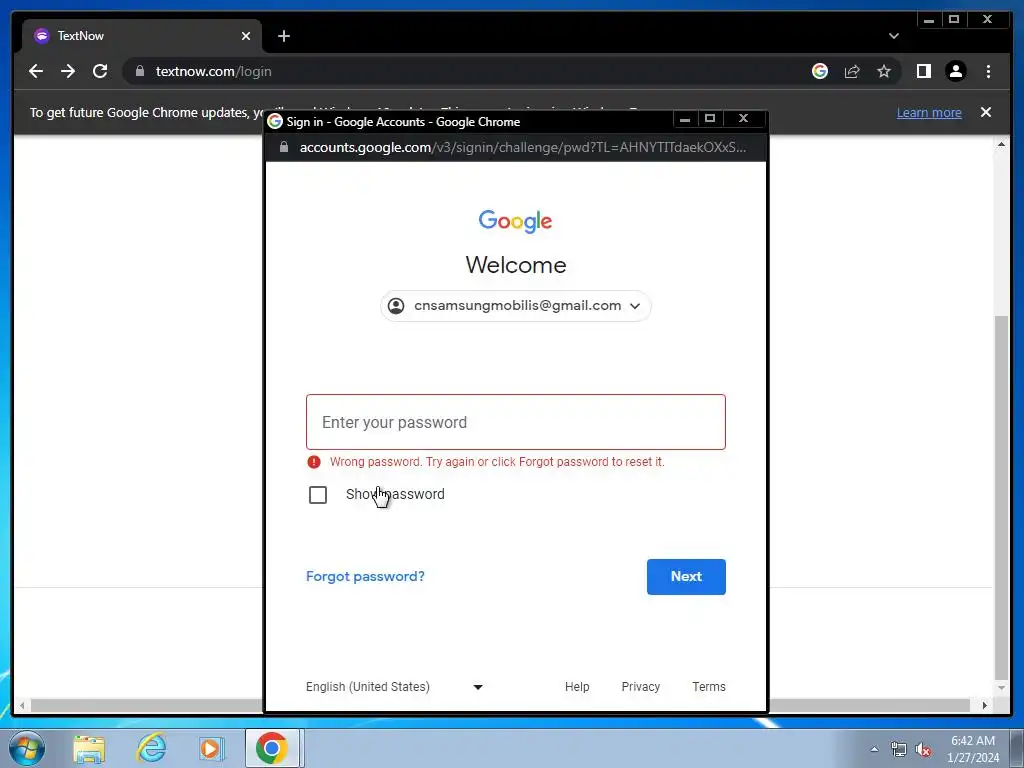Open Chrome three-dot menu
1024x768 pixels.
[988, 71]
